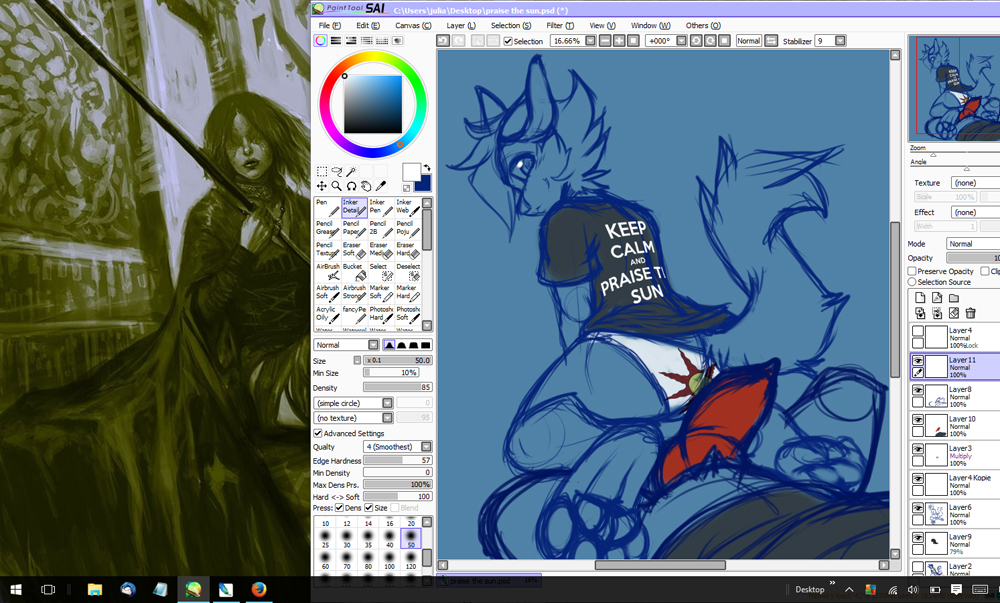Pick the Eyedropper color picker tool

[x=381, y=186]
